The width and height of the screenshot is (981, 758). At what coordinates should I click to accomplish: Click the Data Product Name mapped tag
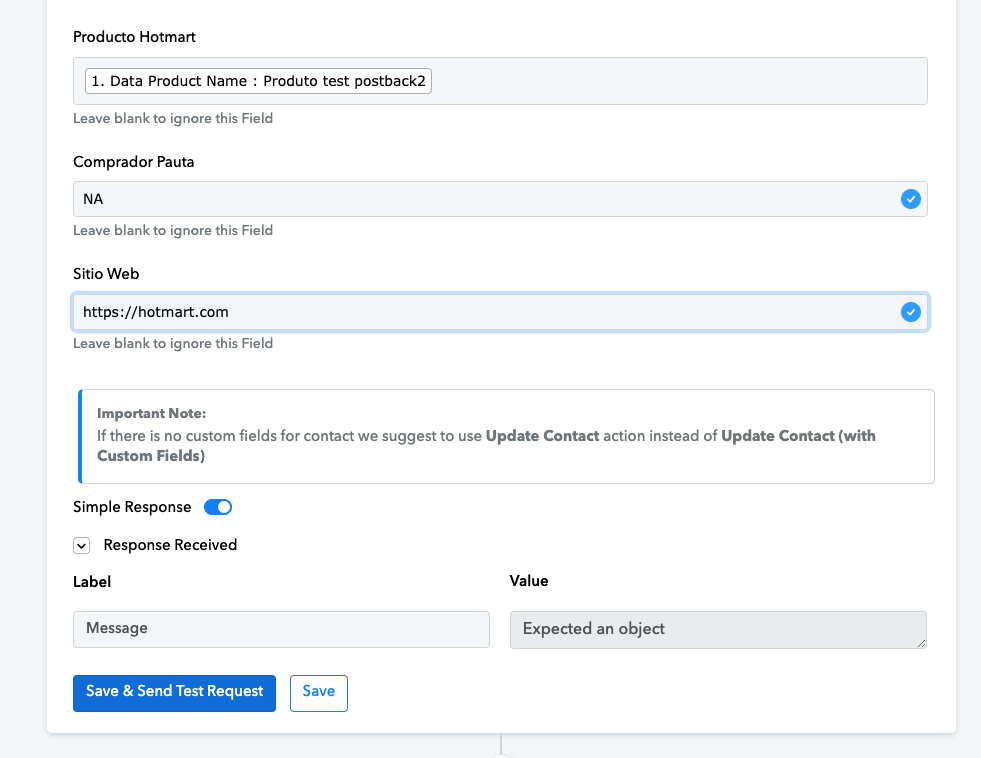[x=258, y=81]
